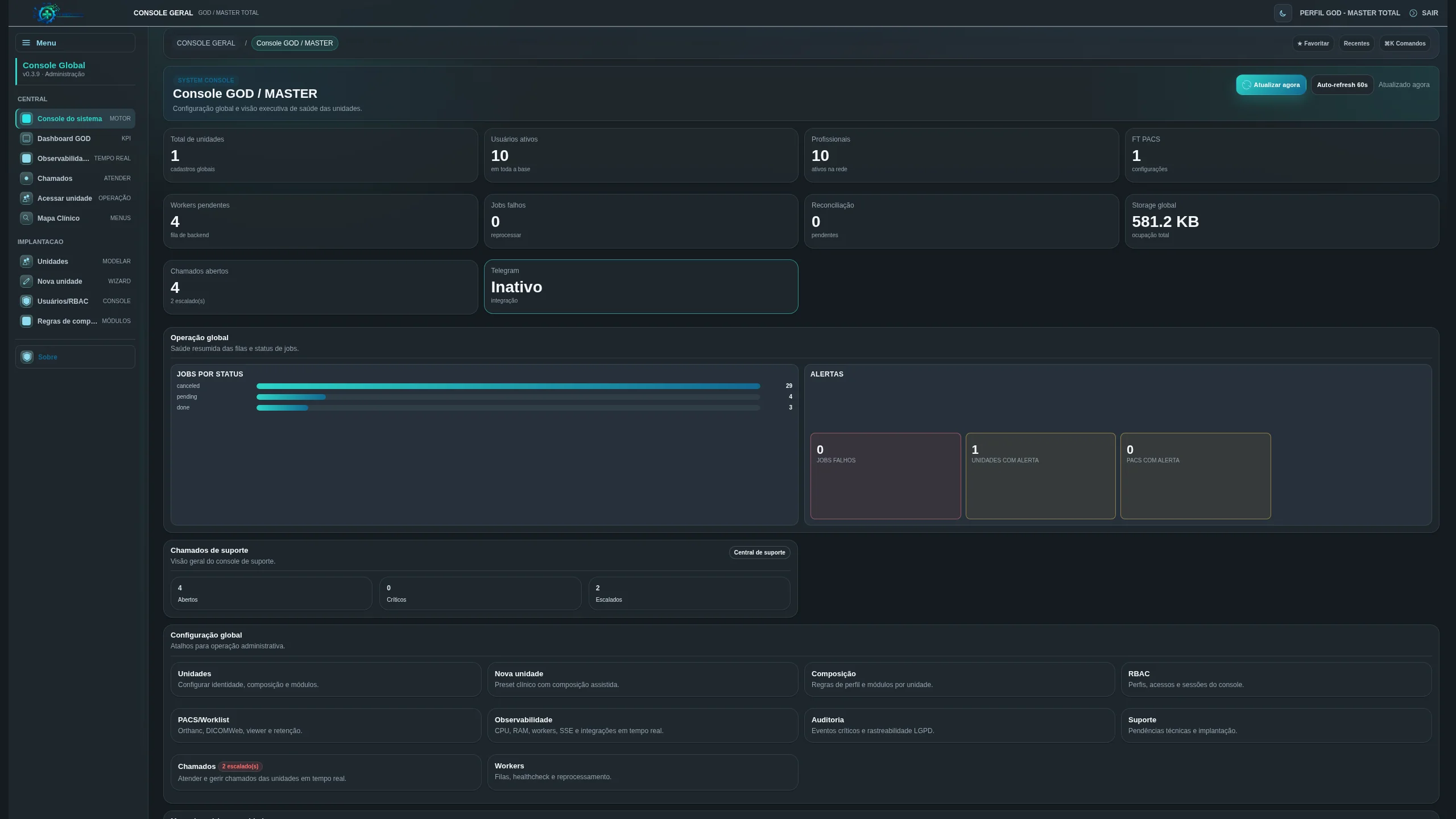The height and width of the screenshot is (819, 1456).
Task: Open the Sobre entry
Action: [x=75, y=357]
